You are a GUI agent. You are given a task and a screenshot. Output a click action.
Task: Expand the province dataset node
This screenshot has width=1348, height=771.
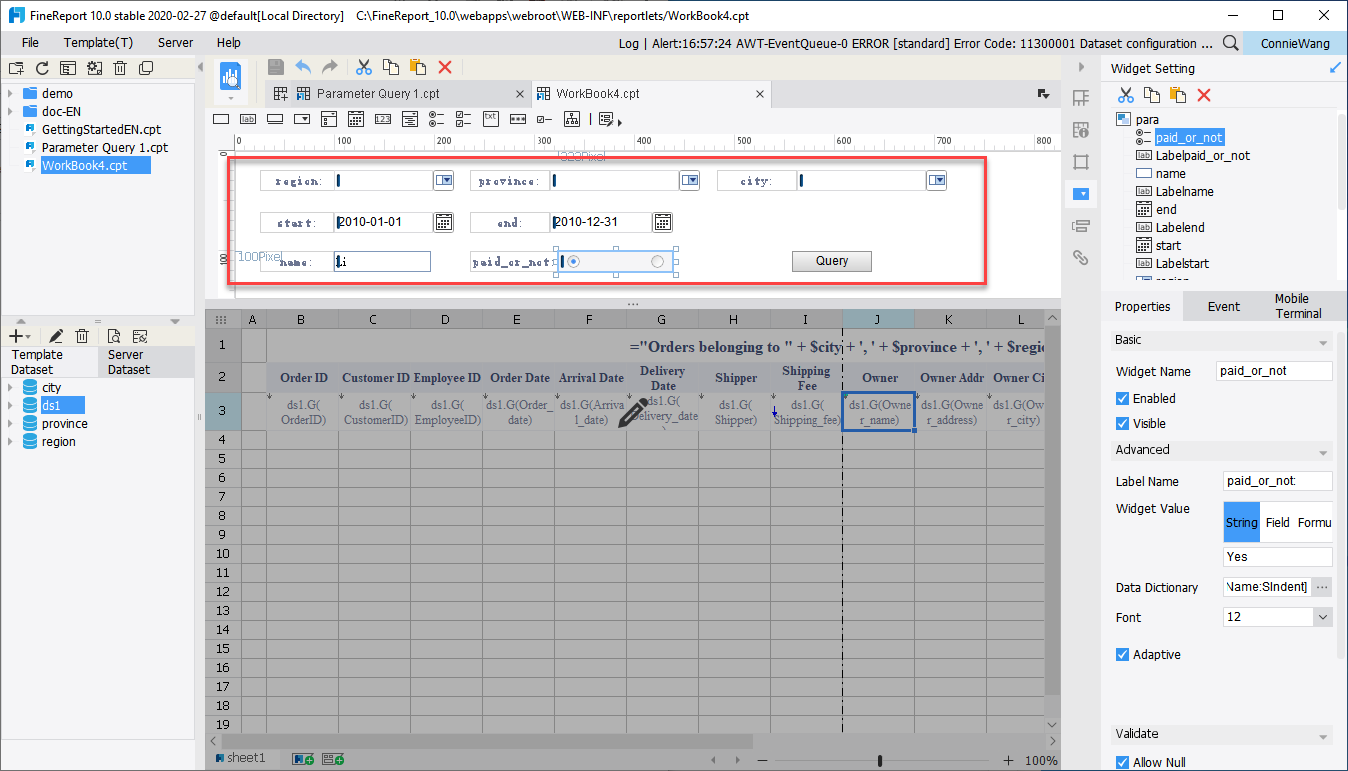(10, 423)
